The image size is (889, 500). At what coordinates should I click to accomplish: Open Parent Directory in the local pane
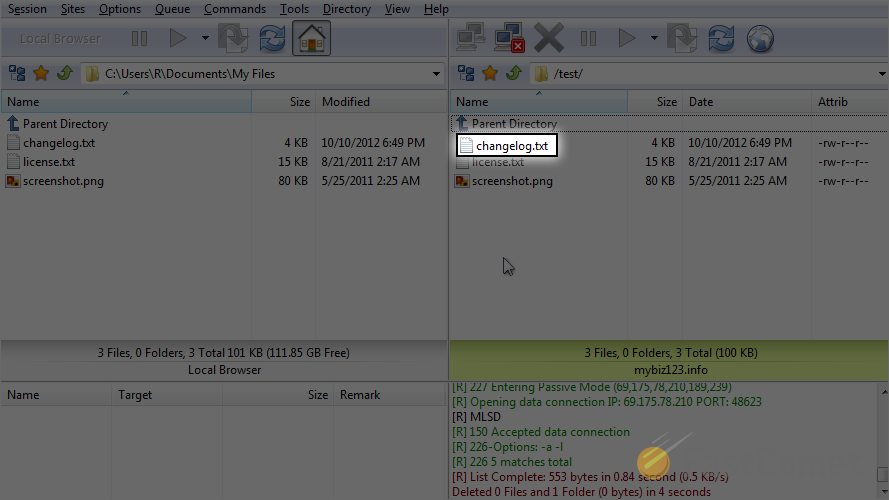(65, 124)
